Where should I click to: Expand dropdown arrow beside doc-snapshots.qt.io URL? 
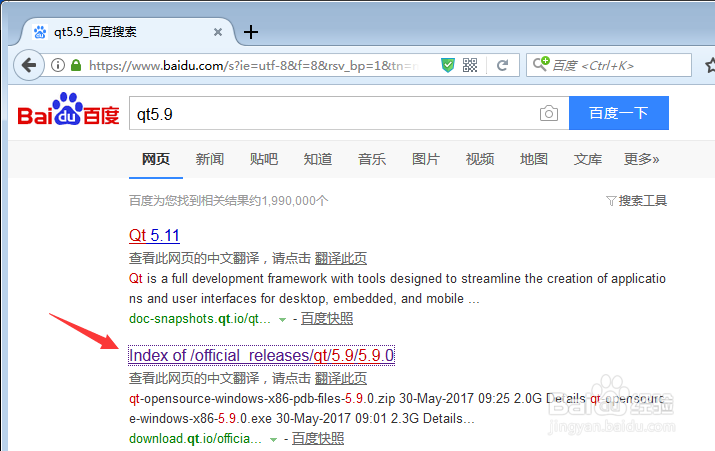click(x=282, y=320)
